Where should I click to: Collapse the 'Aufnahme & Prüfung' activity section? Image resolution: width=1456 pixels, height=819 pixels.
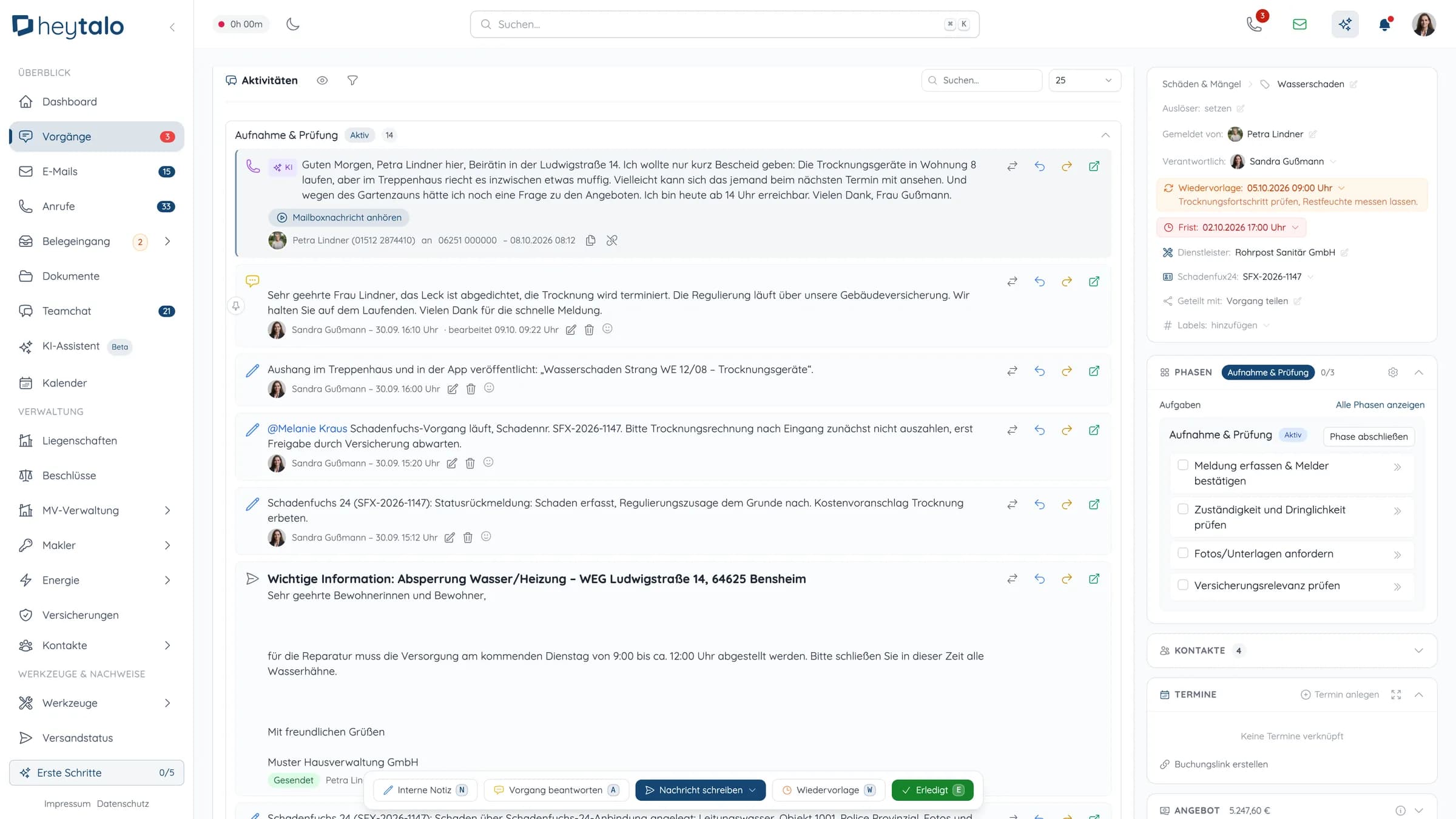pyautogui.click(x=1105, y=135)
